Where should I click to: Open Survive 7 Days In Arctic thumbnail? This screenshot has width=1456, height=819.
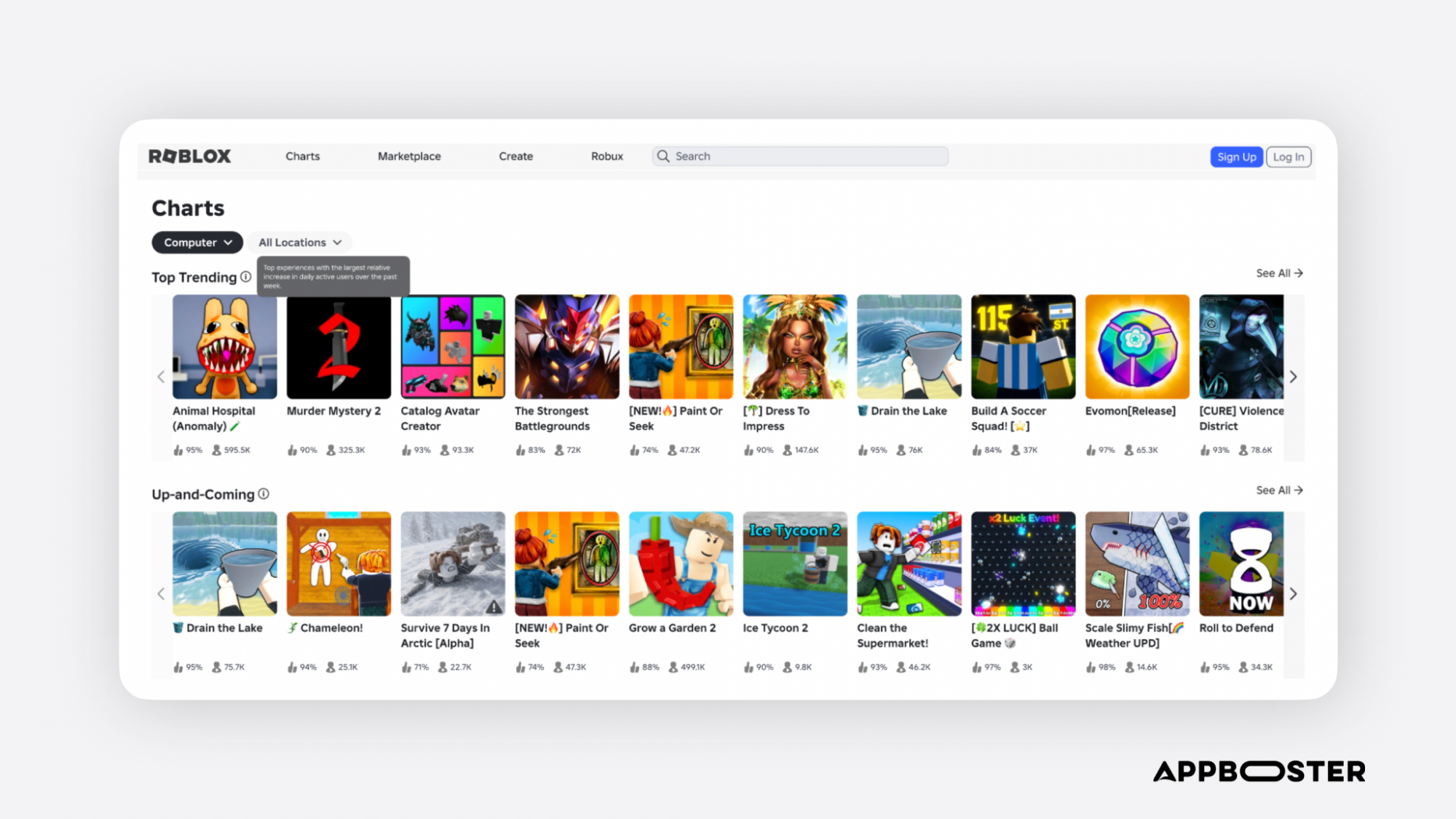pyautogui.click(x=453, y=563)
